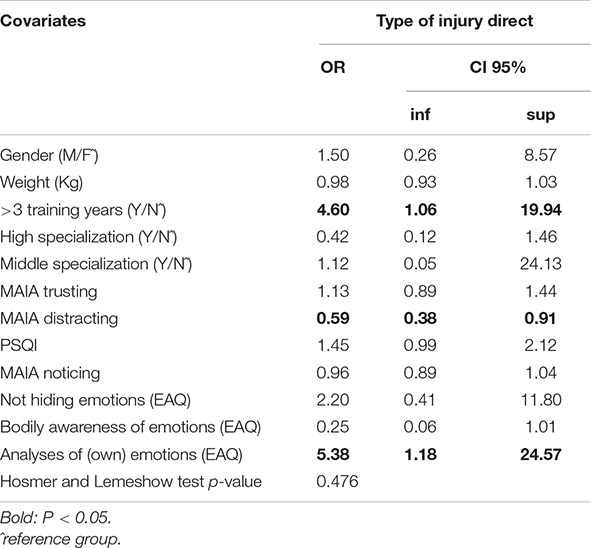Click the Covariates column header
The image size is (591, 548).
[43, 21]
